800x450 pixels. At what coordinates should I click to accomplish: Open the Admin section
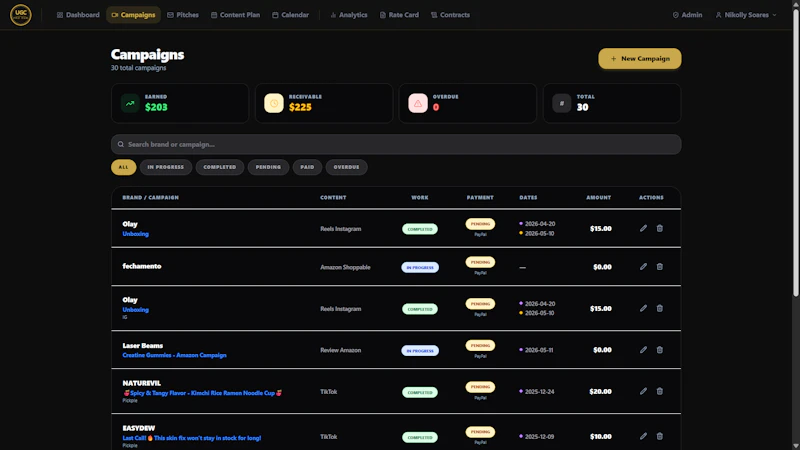point(687,15)
